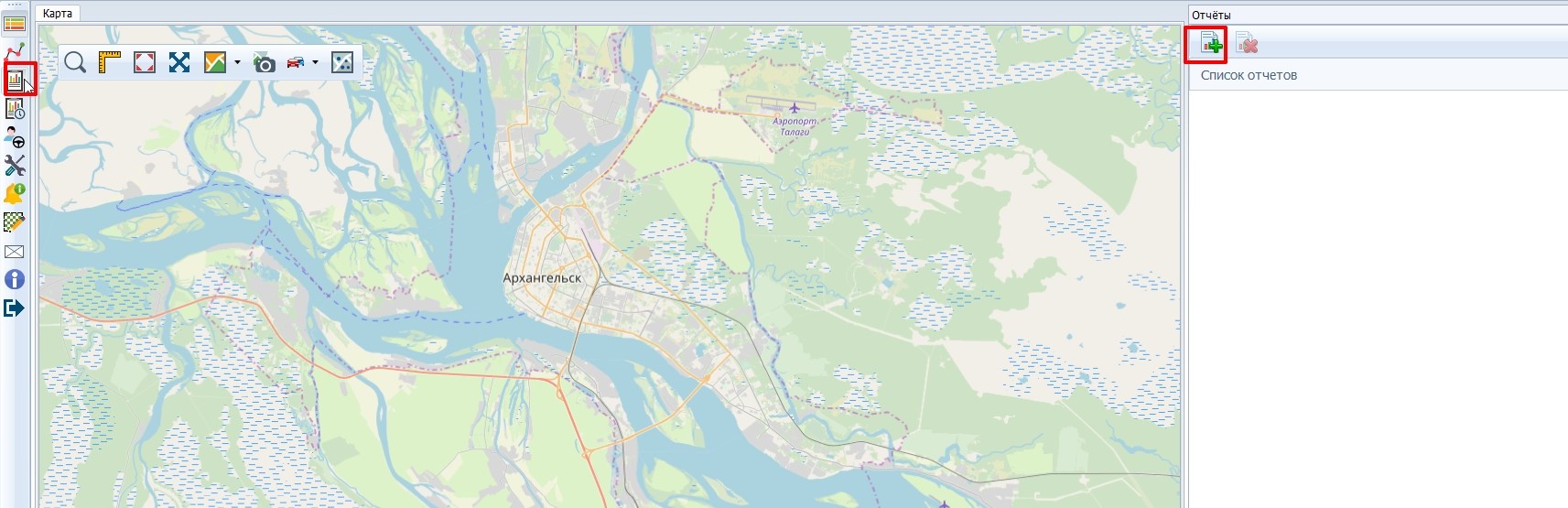Viewport: 1568px width, 508px height.
Task: Open the notifications bell icon
Action: tap(15, 194)
